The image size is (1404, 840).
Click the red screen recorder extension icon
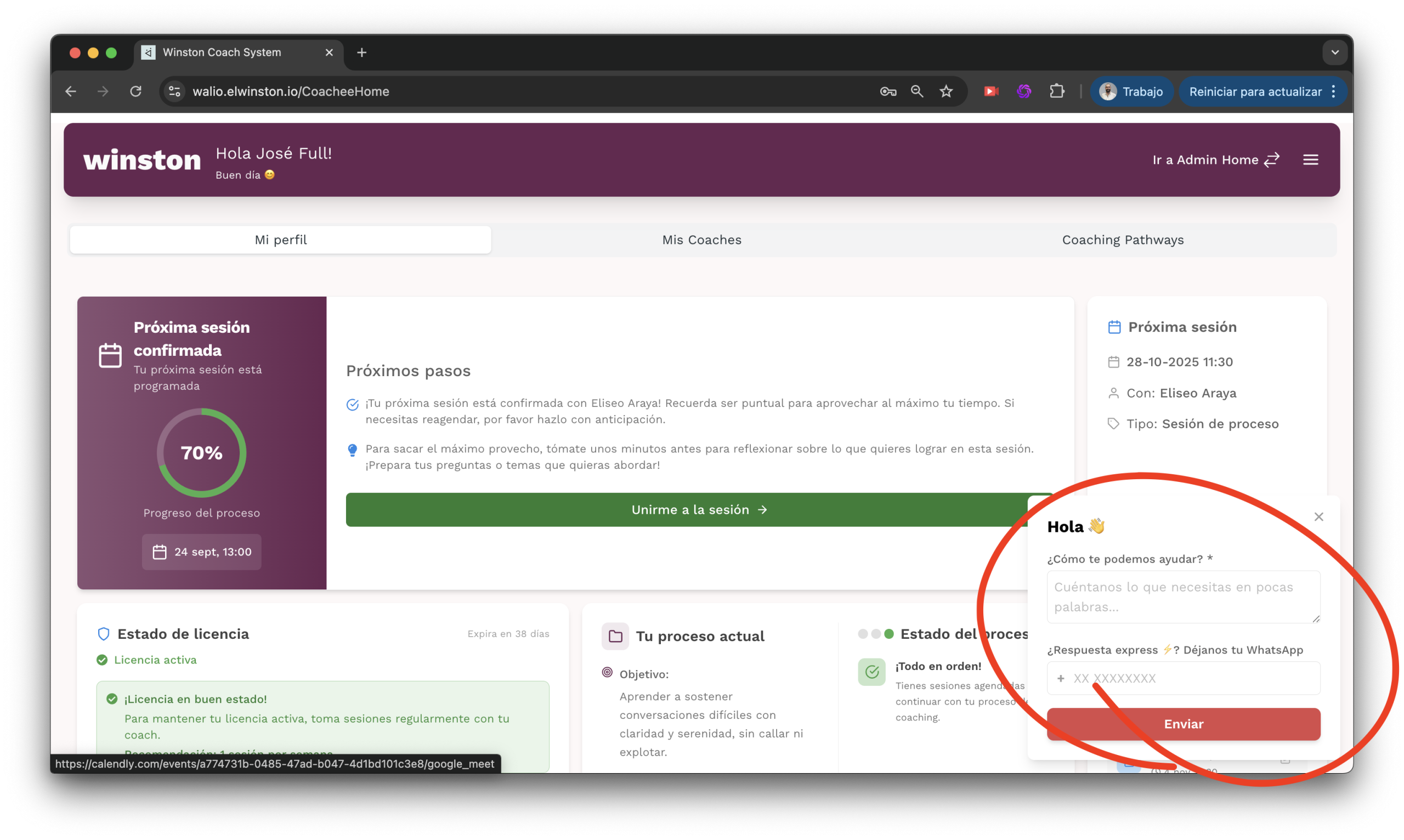point(990,91)
